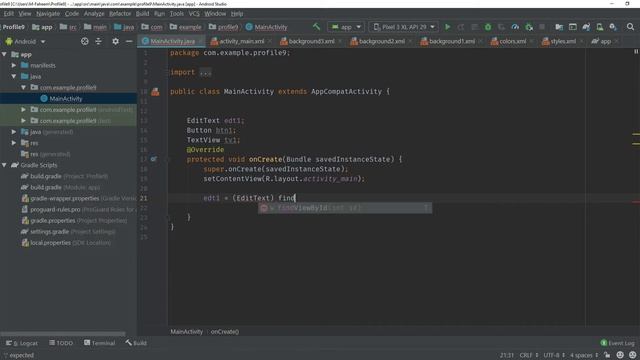Select local.properties in project tree
This screenshot has width=640, height=360.
pyautogui.click(x=66, y=242)
